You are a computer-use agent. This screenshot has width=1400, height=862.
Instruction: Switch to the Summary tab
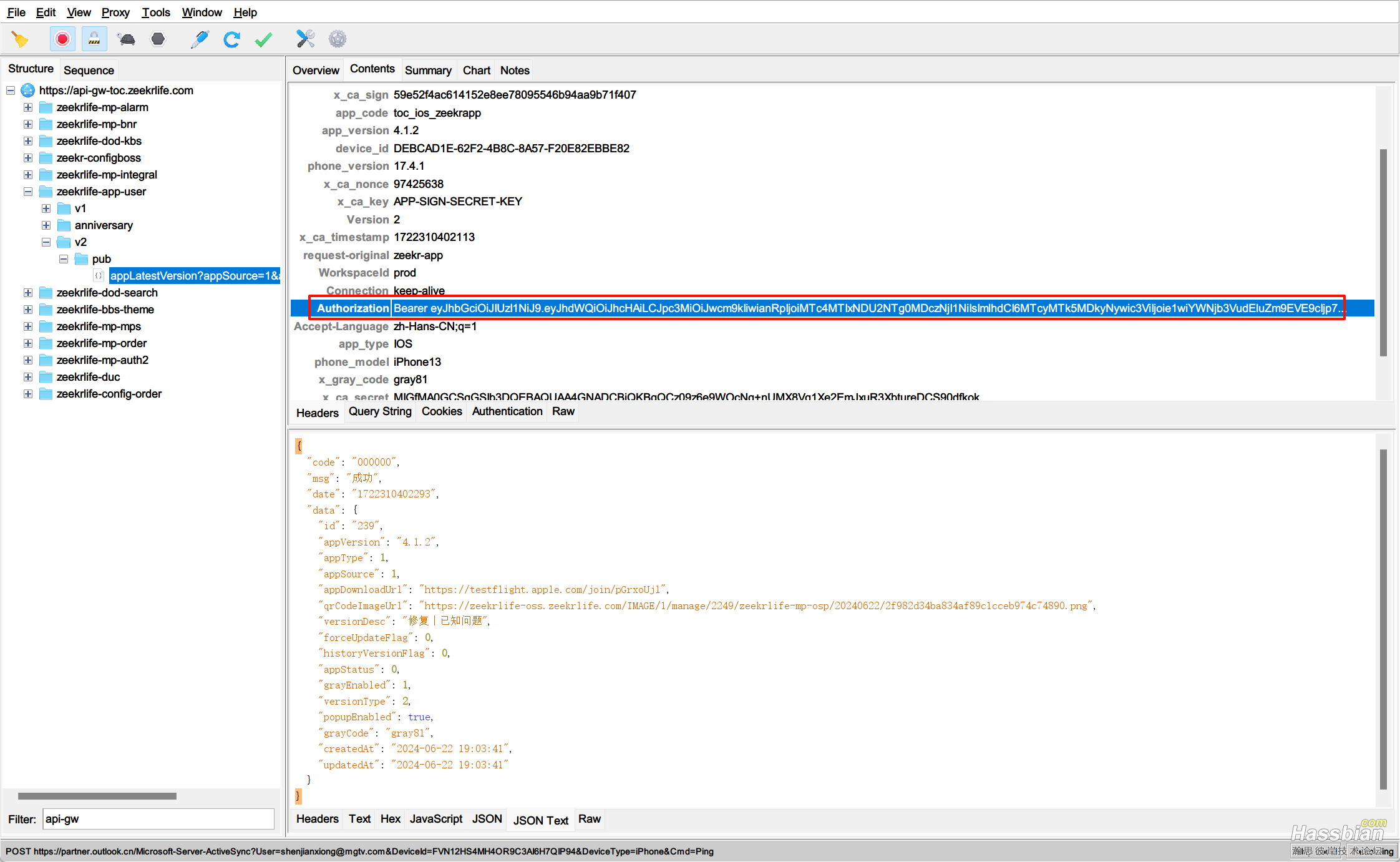tap(429, 70)
